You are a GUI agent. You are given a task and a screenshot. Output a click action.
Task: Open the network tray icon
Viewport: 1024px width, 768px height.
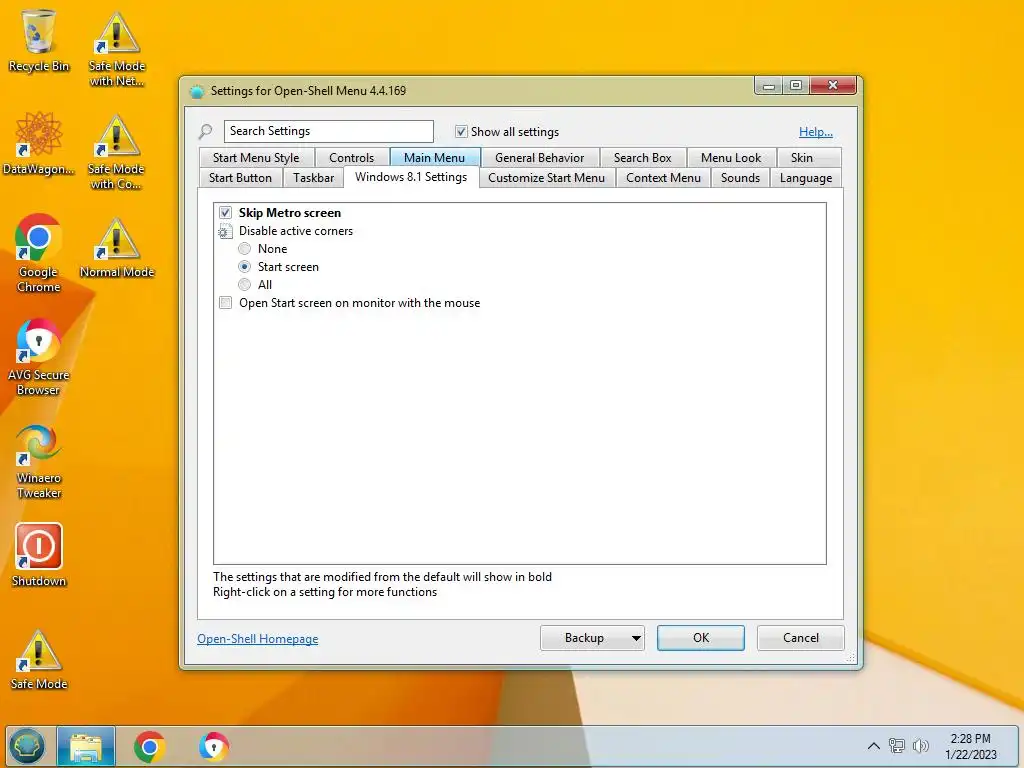click(x=897, y=746)
